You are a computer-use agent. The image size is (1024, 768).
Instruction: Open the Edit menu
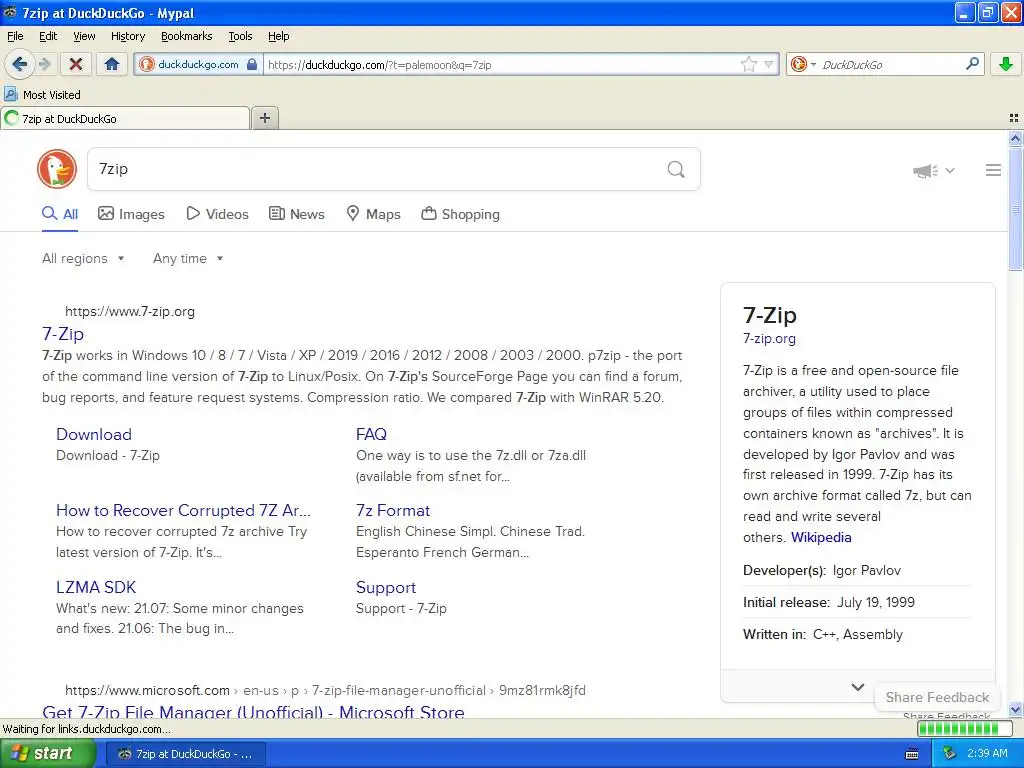click(x=48, y=36)
